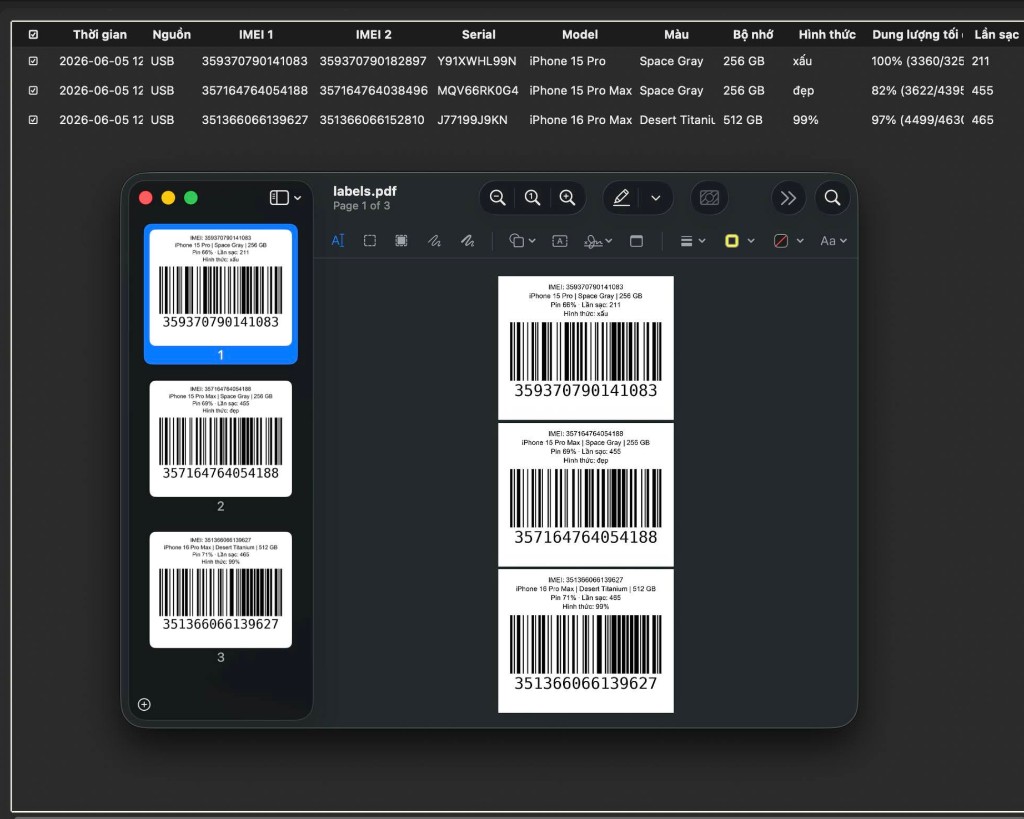
Task: Show more toolbar items with double chevron
Action: point(788,198)
